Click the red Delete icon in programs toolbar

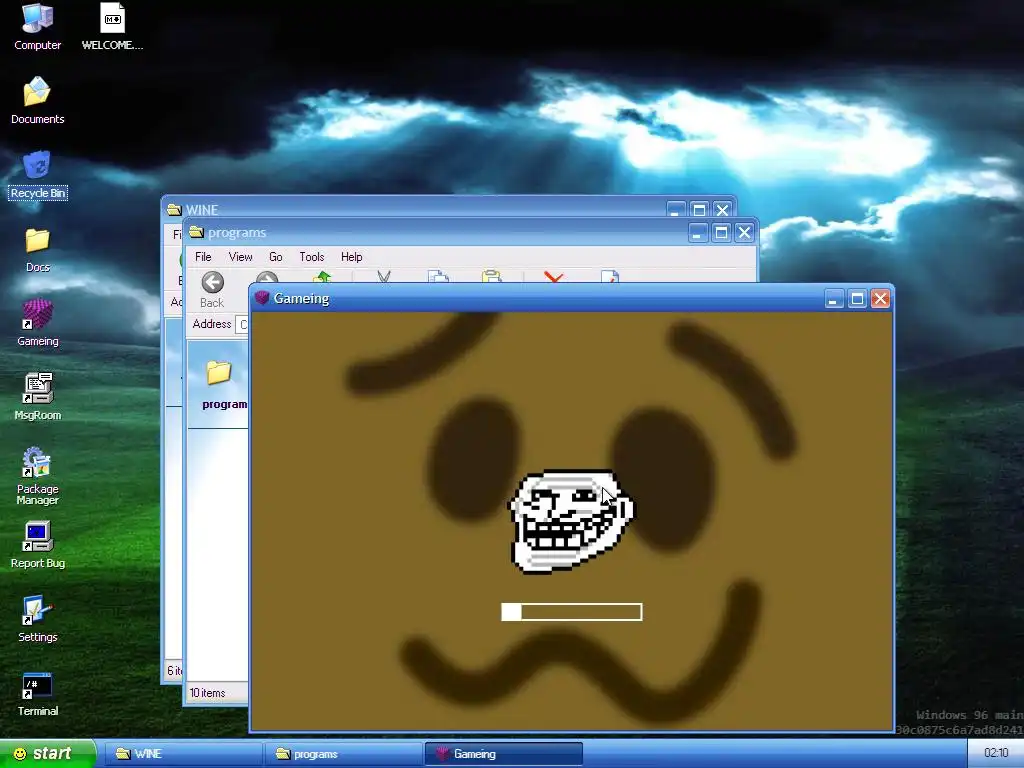[x=553, y=277]
